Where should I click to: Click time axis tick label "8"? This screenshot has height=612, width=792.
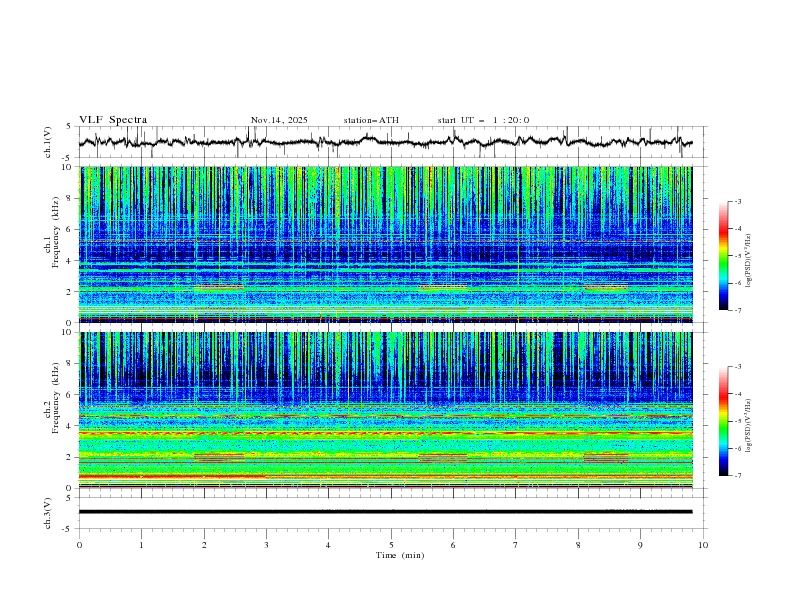(x=578, y=545)
